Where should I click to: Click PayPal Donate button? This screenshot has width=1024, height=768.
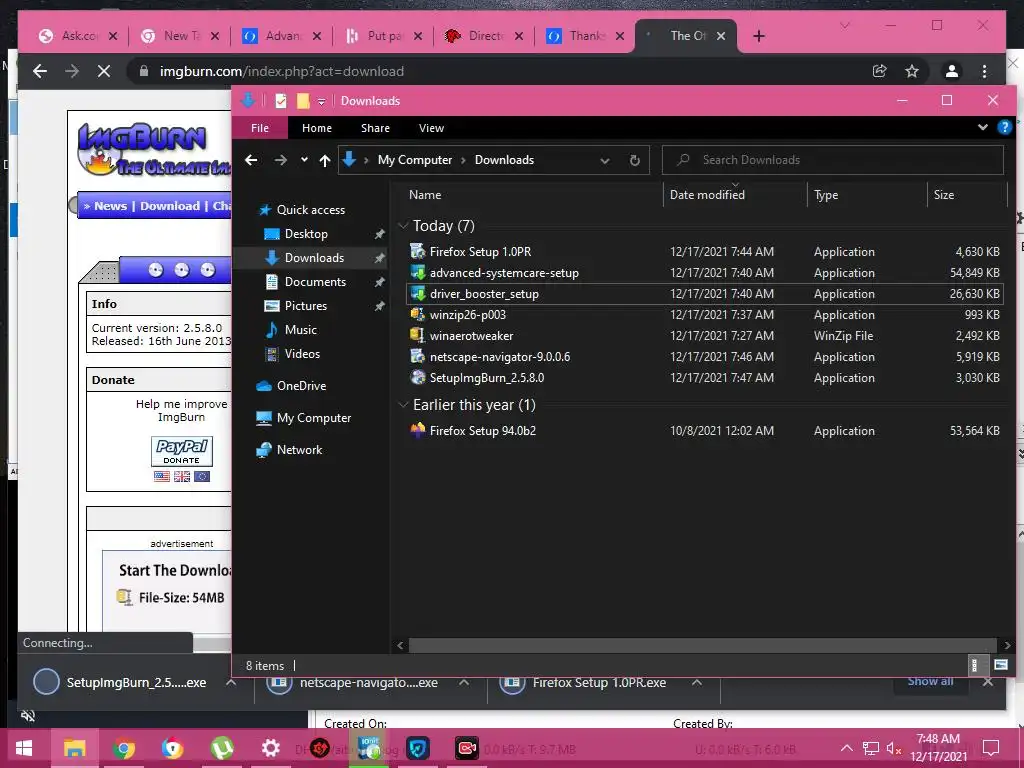click(182, 451)
